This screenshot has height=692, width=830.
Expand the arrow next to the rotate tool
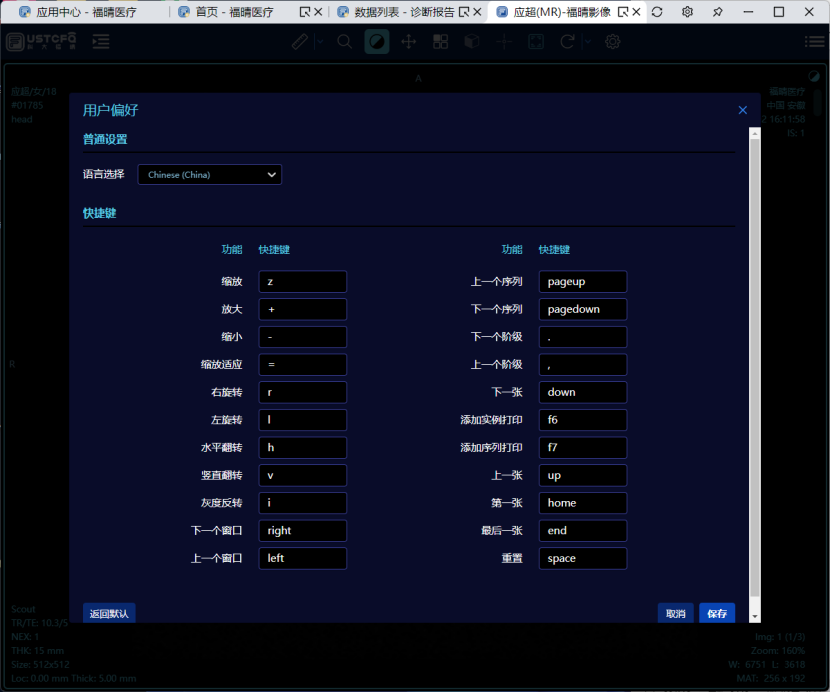pyautogui.click(x=587, y=42)
